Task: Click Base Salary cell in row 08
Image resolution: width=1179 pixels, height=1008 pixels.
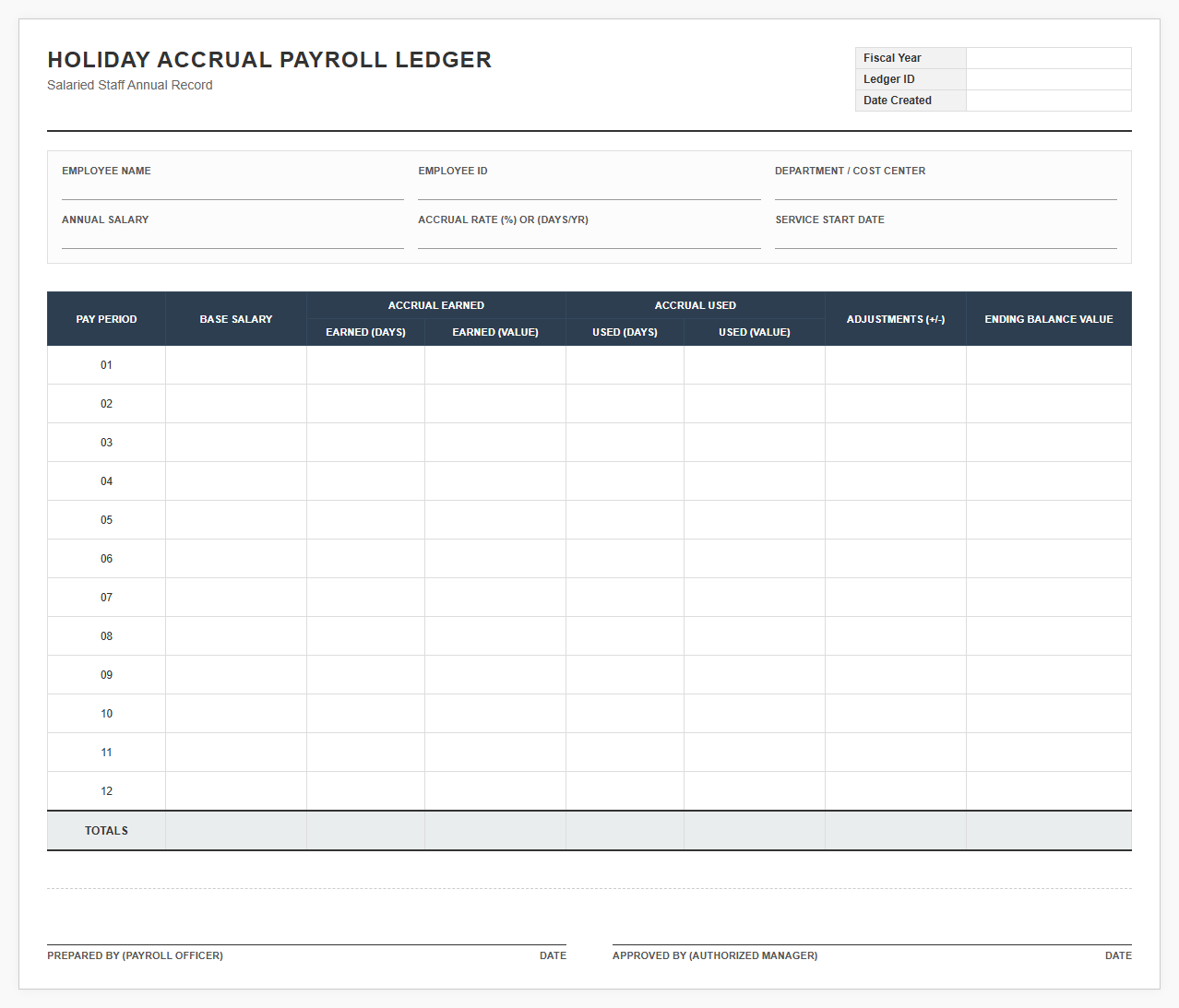Action: tap(236, 636)
